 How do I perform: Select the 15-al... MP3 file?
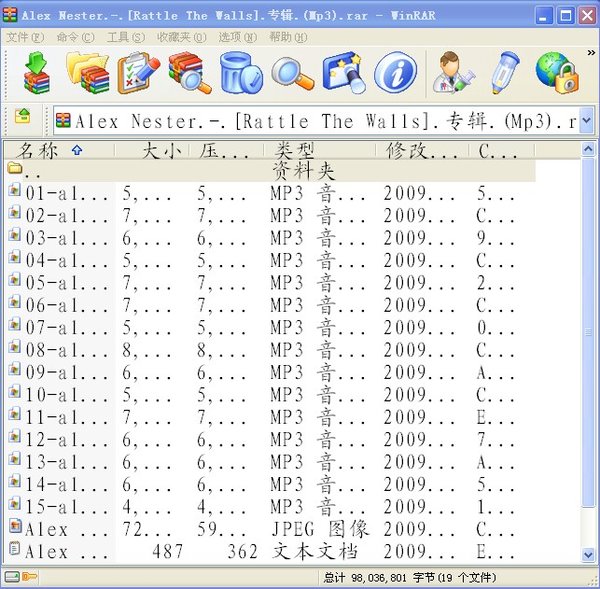click(270, 507)
